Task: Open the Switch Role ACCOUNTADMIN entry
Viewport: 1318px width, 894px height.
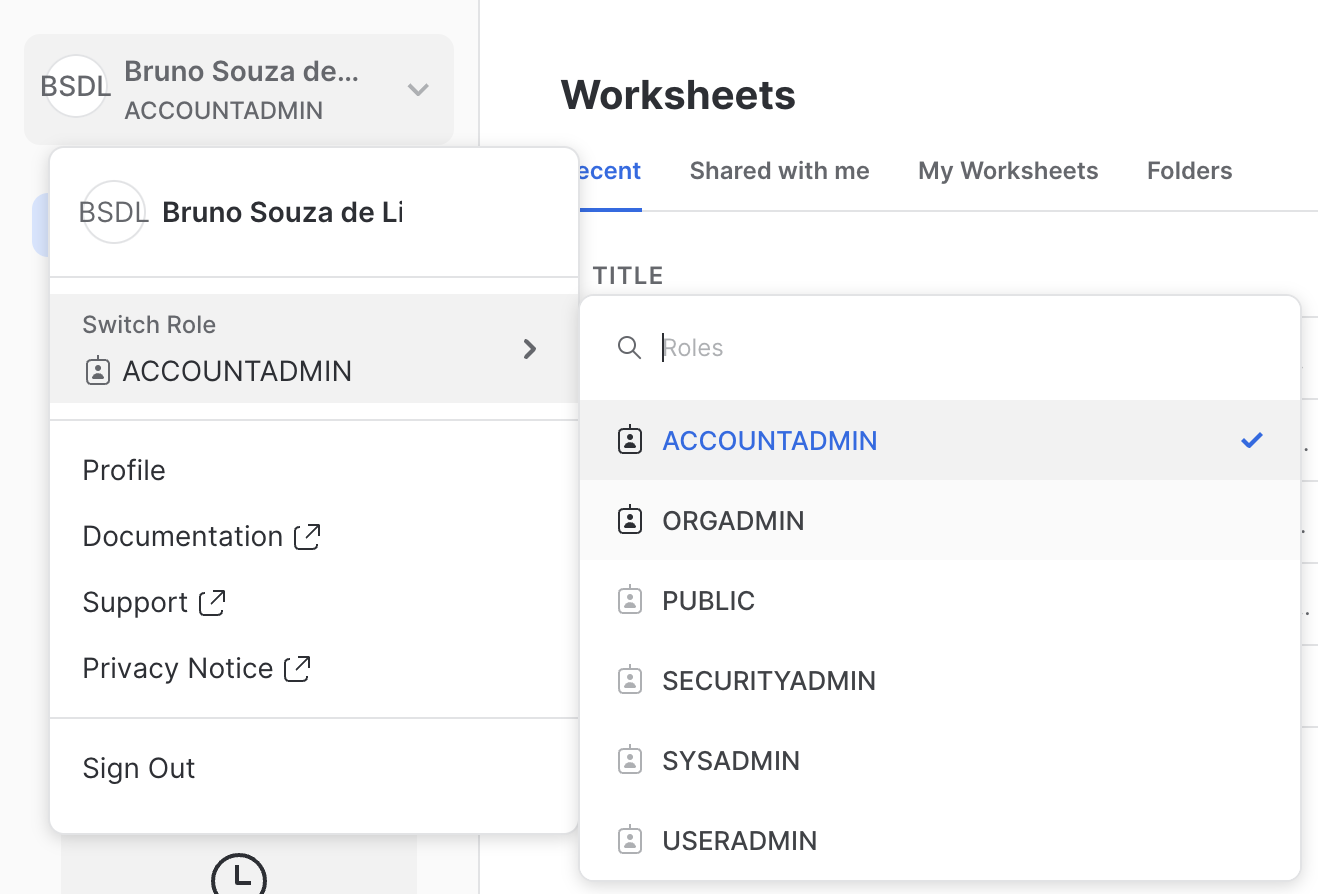Action: (x=236, y=371)
